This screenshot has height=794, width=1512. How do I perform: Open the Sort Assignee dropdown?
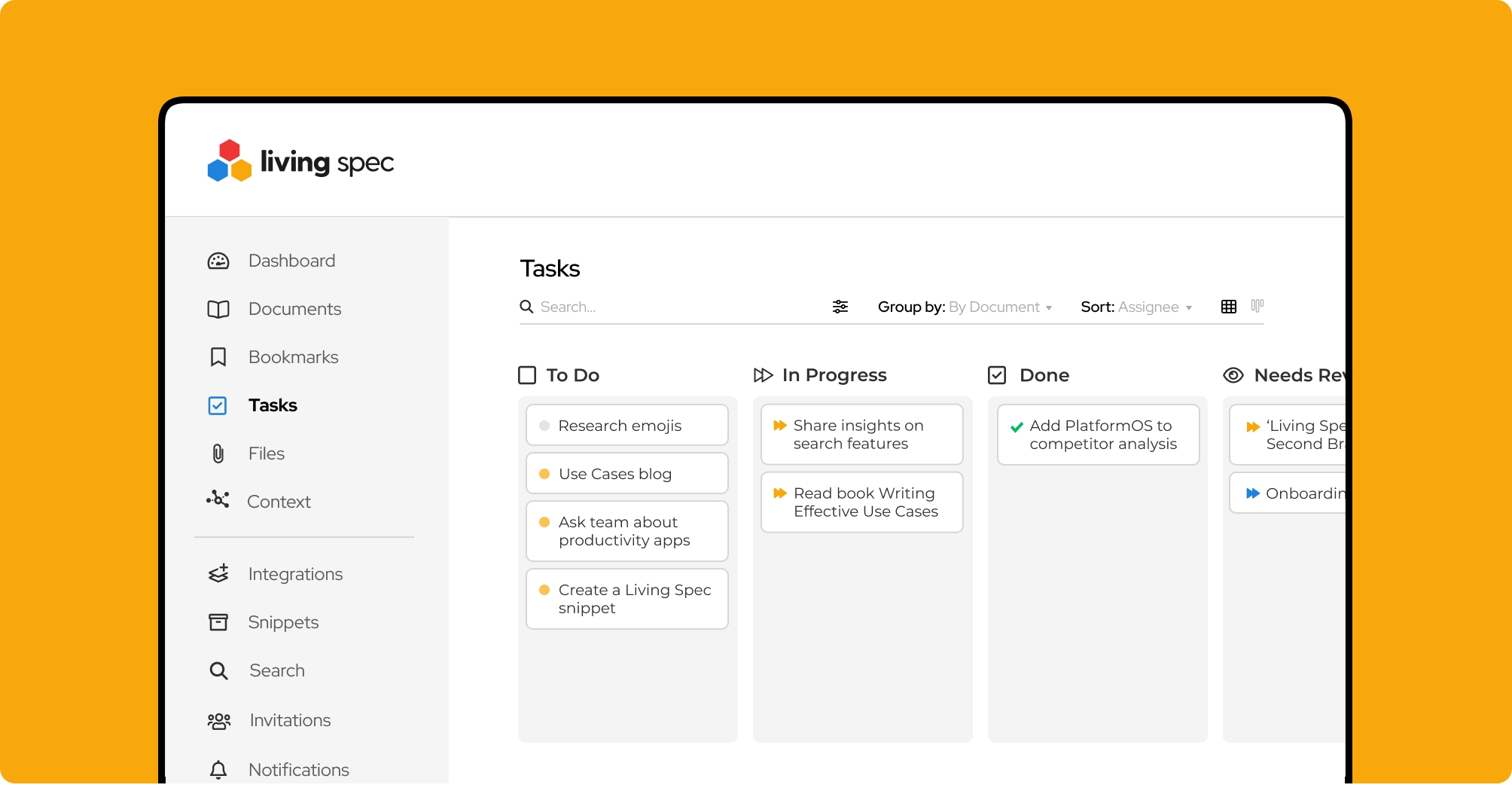click(x=1154, y=307)
